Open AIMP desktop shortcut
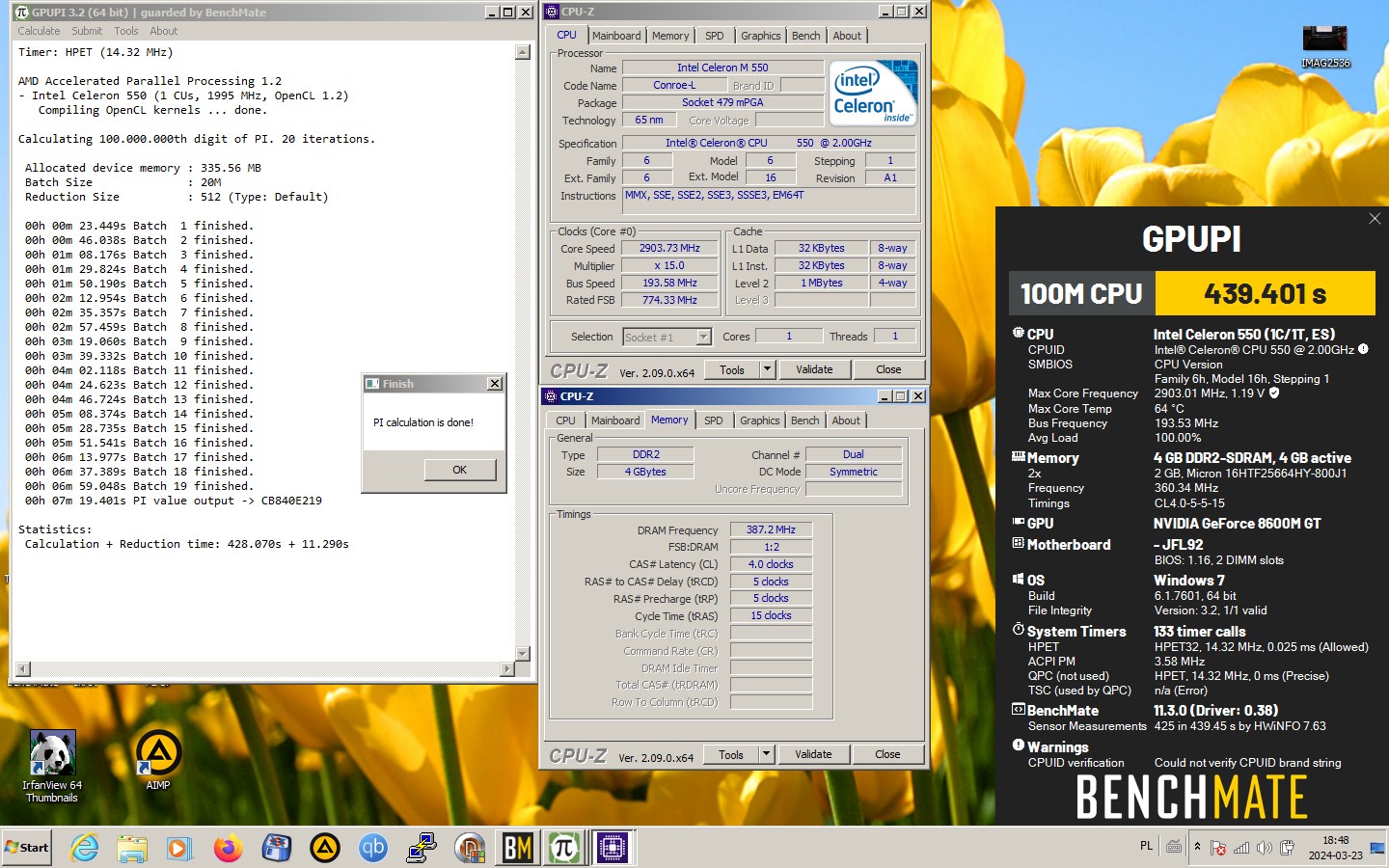The width and height of the screenshot is (1389, 868). point(158,760)
